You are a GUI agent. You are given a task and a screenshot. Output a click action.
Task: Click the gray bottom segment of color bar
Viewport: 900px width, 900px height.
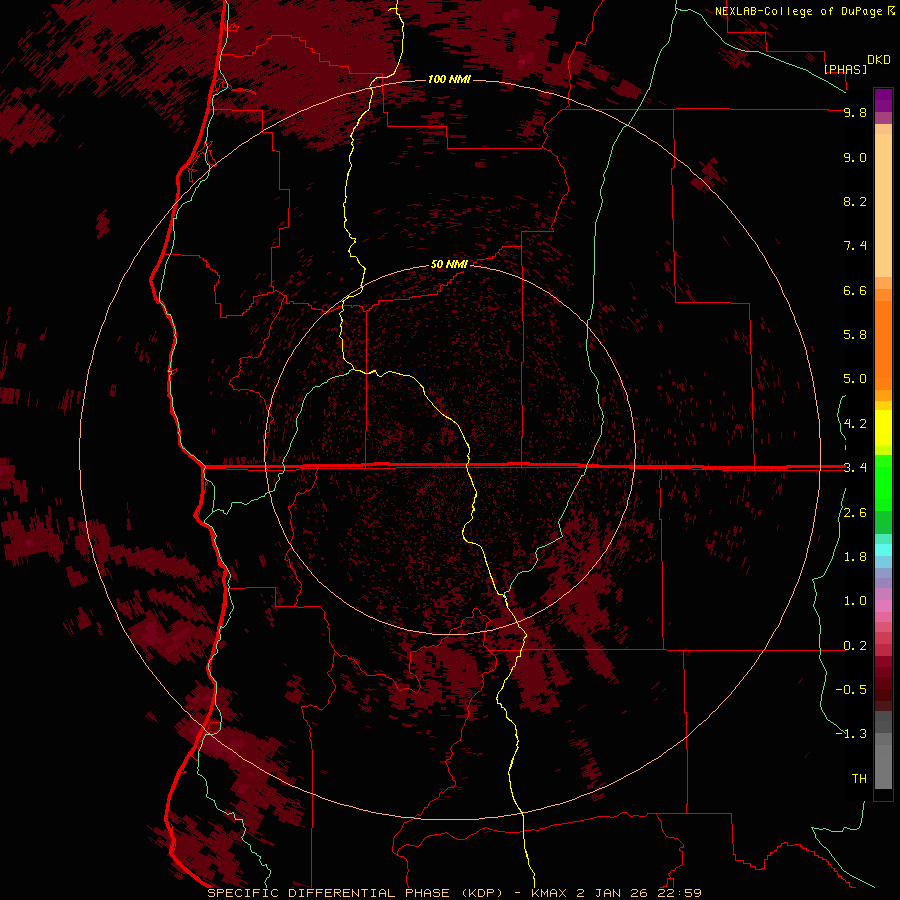point(883,763)
